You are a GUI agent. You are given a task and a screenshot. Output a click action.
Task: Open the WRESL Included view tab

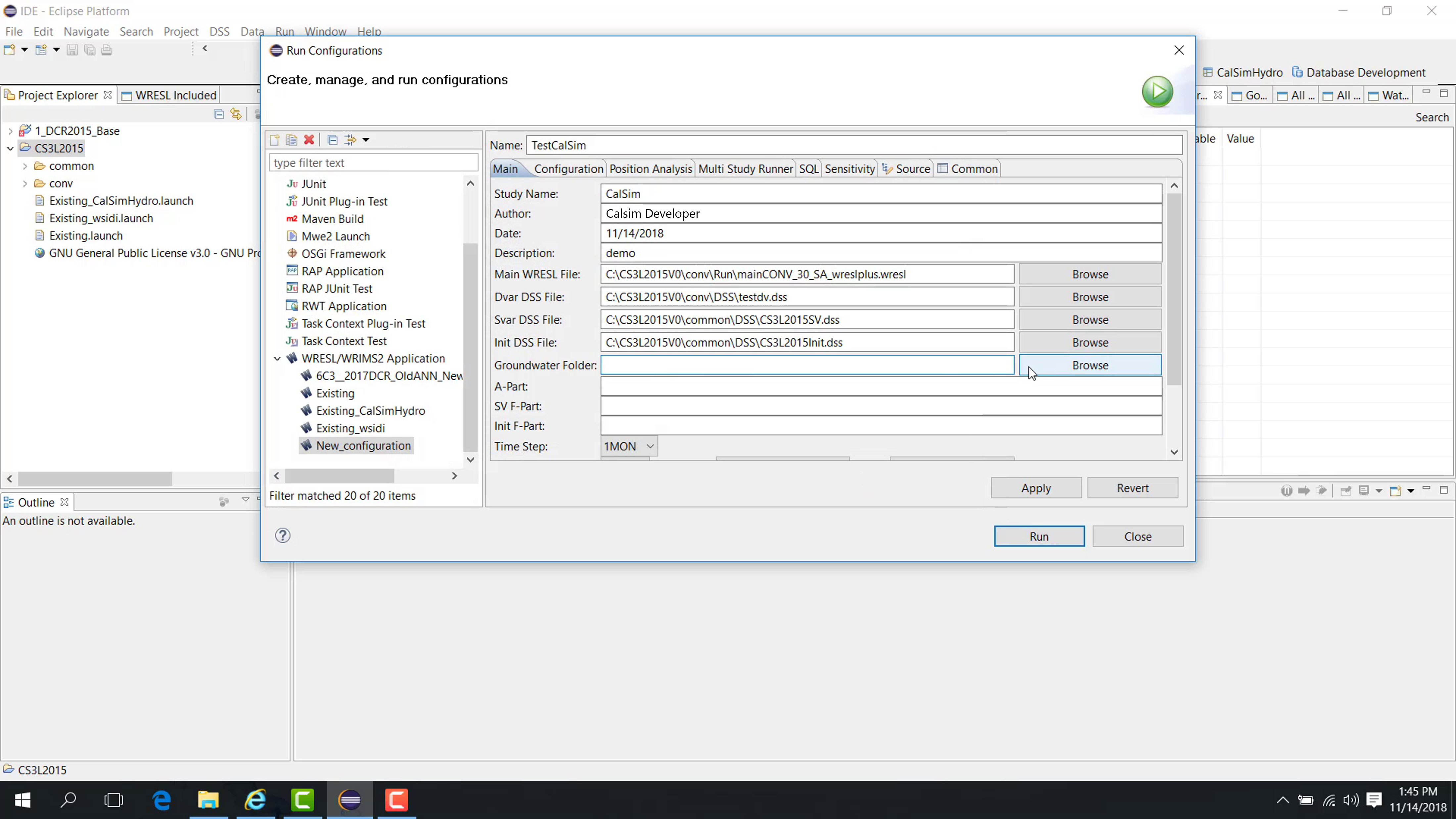click(169, 95)
